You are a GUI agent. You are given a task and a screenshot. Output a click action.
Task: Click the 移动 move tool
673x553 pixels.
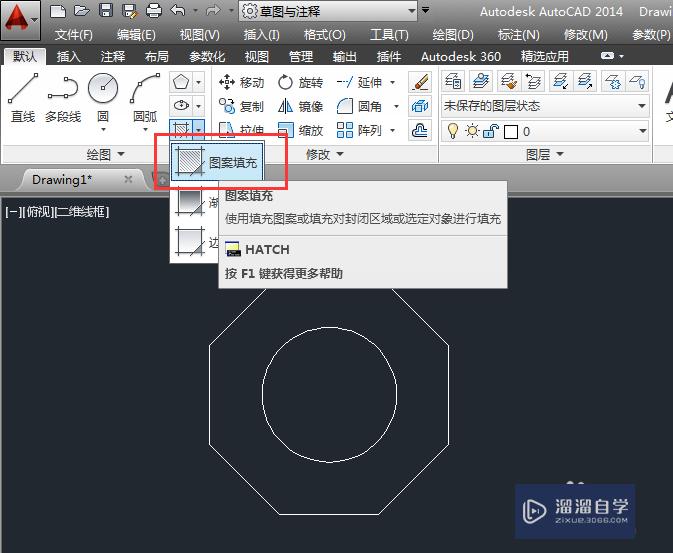click(242, 82)
